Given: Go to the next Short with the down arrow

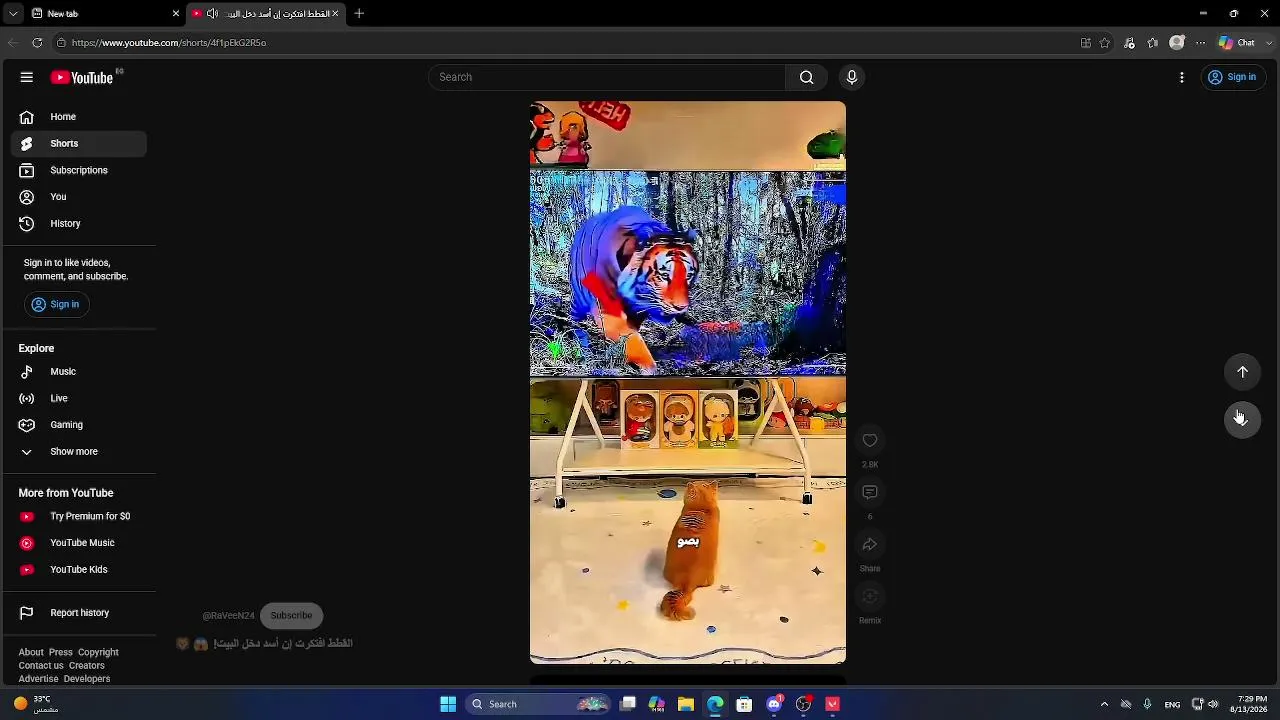Looking at the screenshot, I should click(x=1242, y=419).
